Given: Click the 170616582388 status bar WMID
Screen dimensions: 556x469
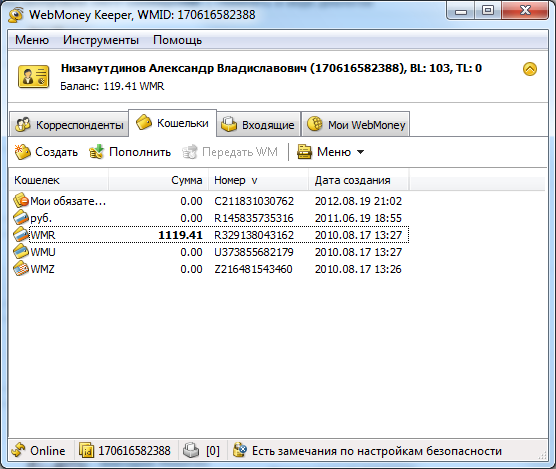Looking at the screenshot, I should click(x=134, y=451).
